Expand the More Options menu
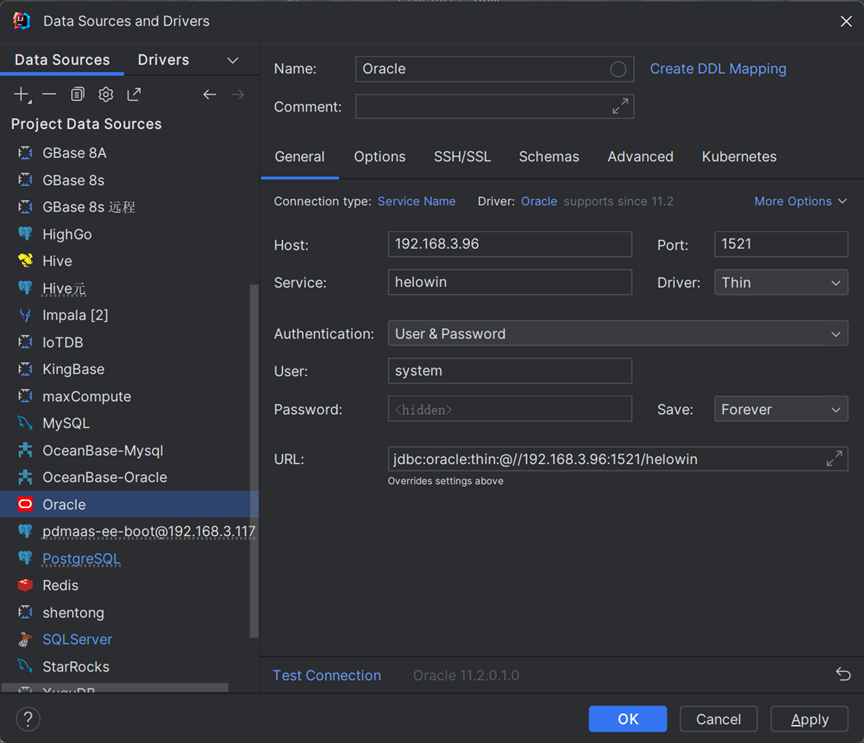Screen dimensions: 864x743 (x=800, y=201)
